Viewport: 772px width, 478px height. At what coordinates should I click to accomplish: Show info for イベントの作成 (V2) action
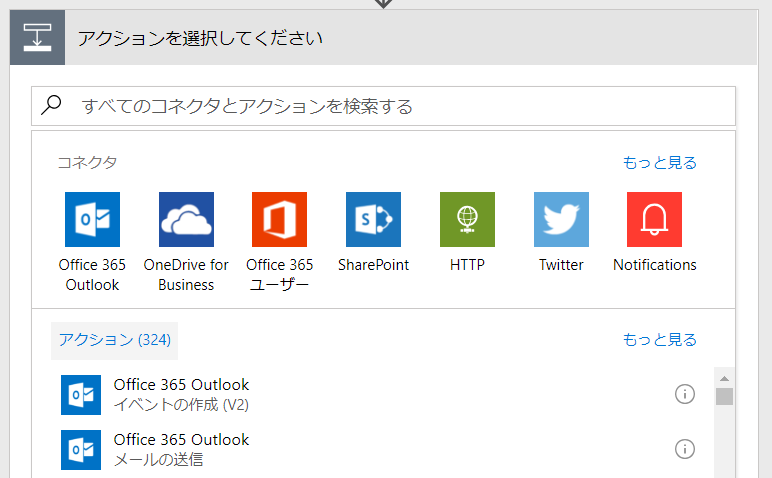tap(684, 394)
